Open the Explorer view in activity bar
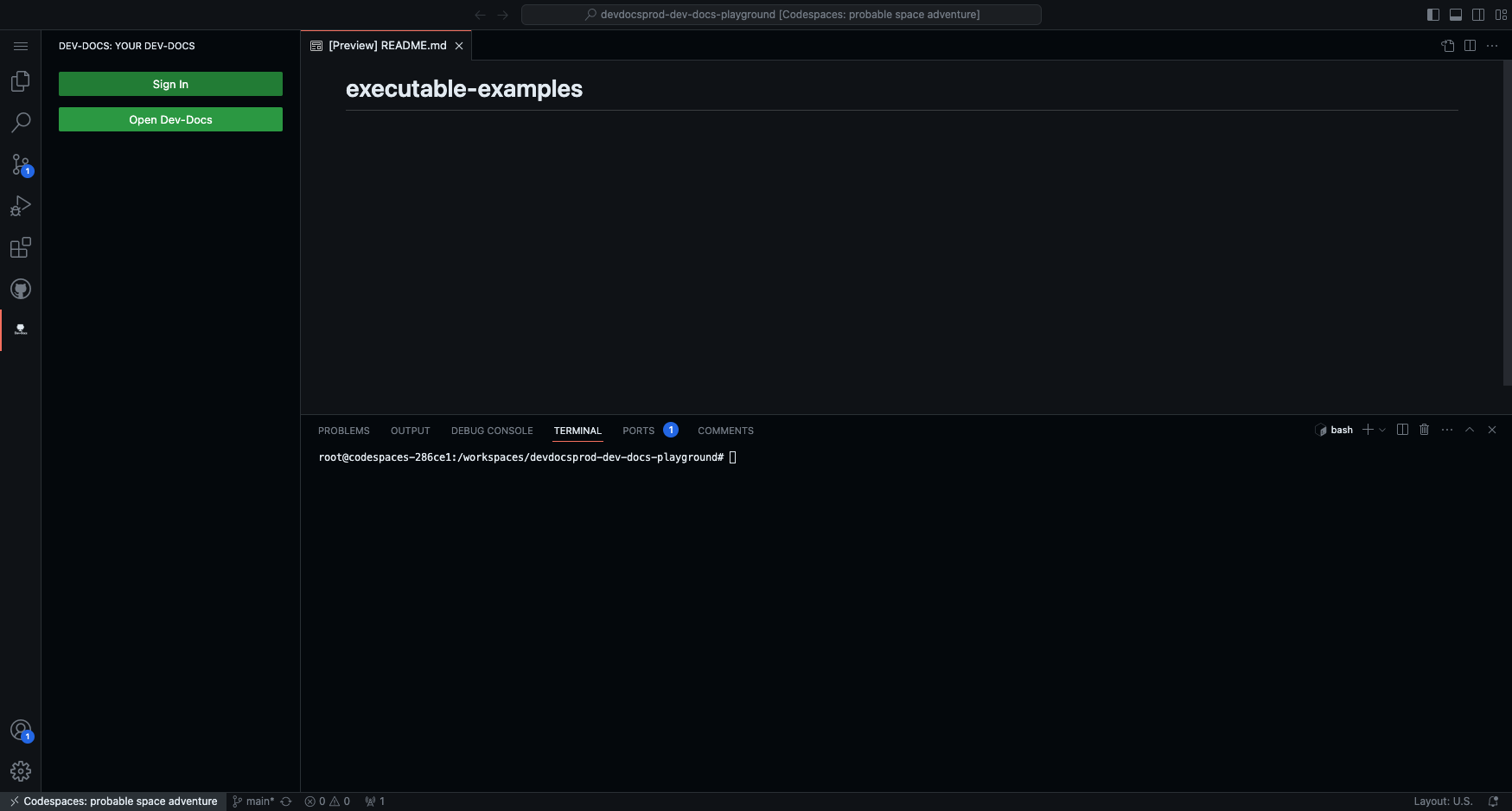This screenshot has width=1512, height=811. pyautogui.click(x=21, y=81)
